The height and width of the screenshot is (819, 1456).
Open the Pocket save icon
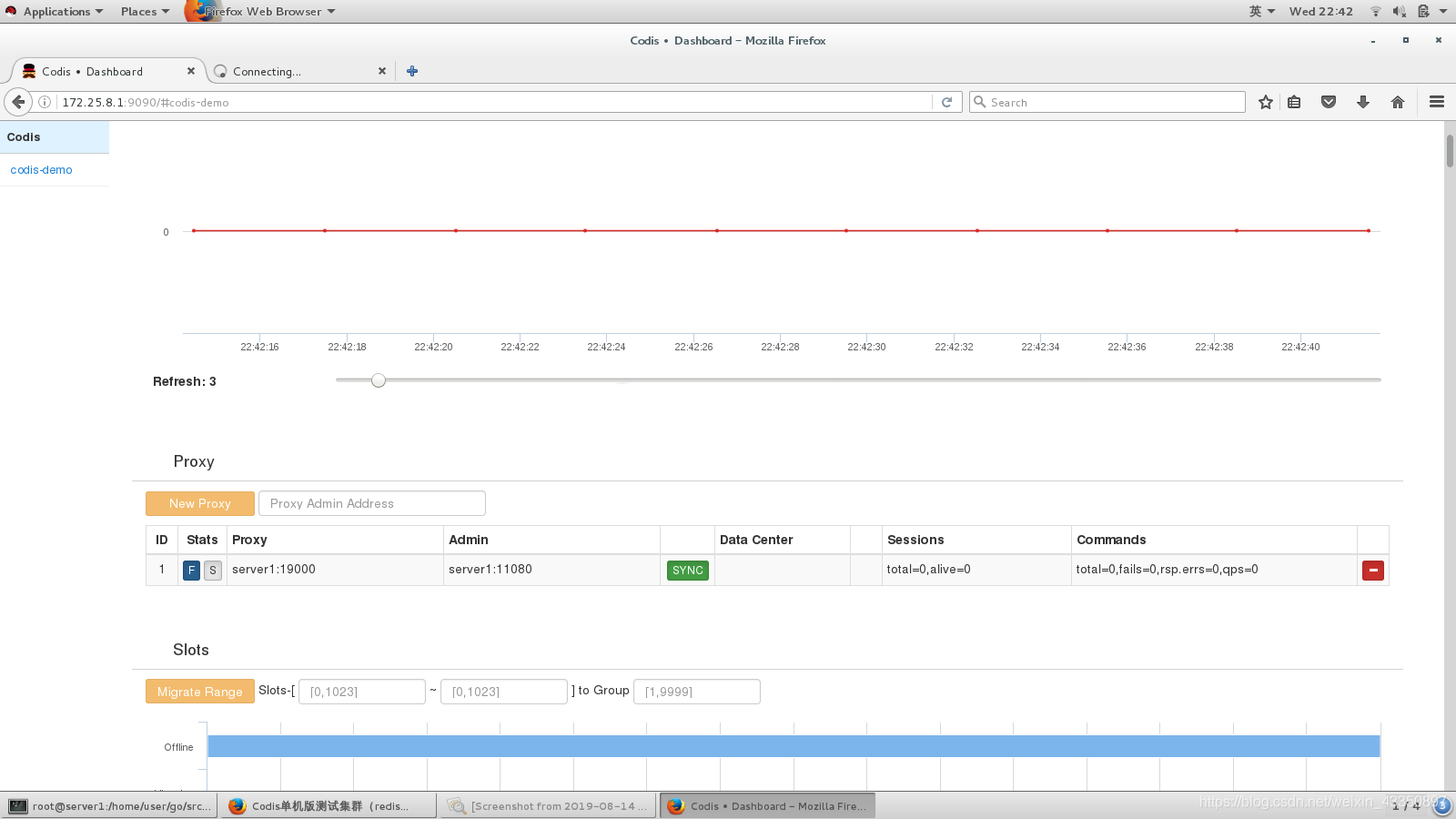pyautogui.click(x=1329, y=102)
